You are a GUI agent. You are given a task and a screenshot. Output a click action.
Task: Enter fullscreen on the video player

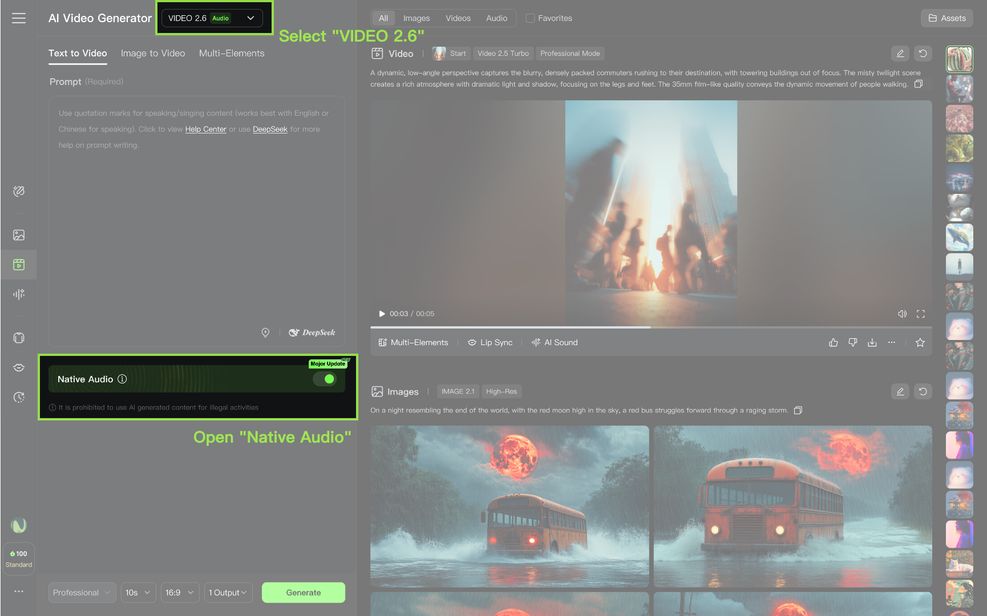[920, 314]
